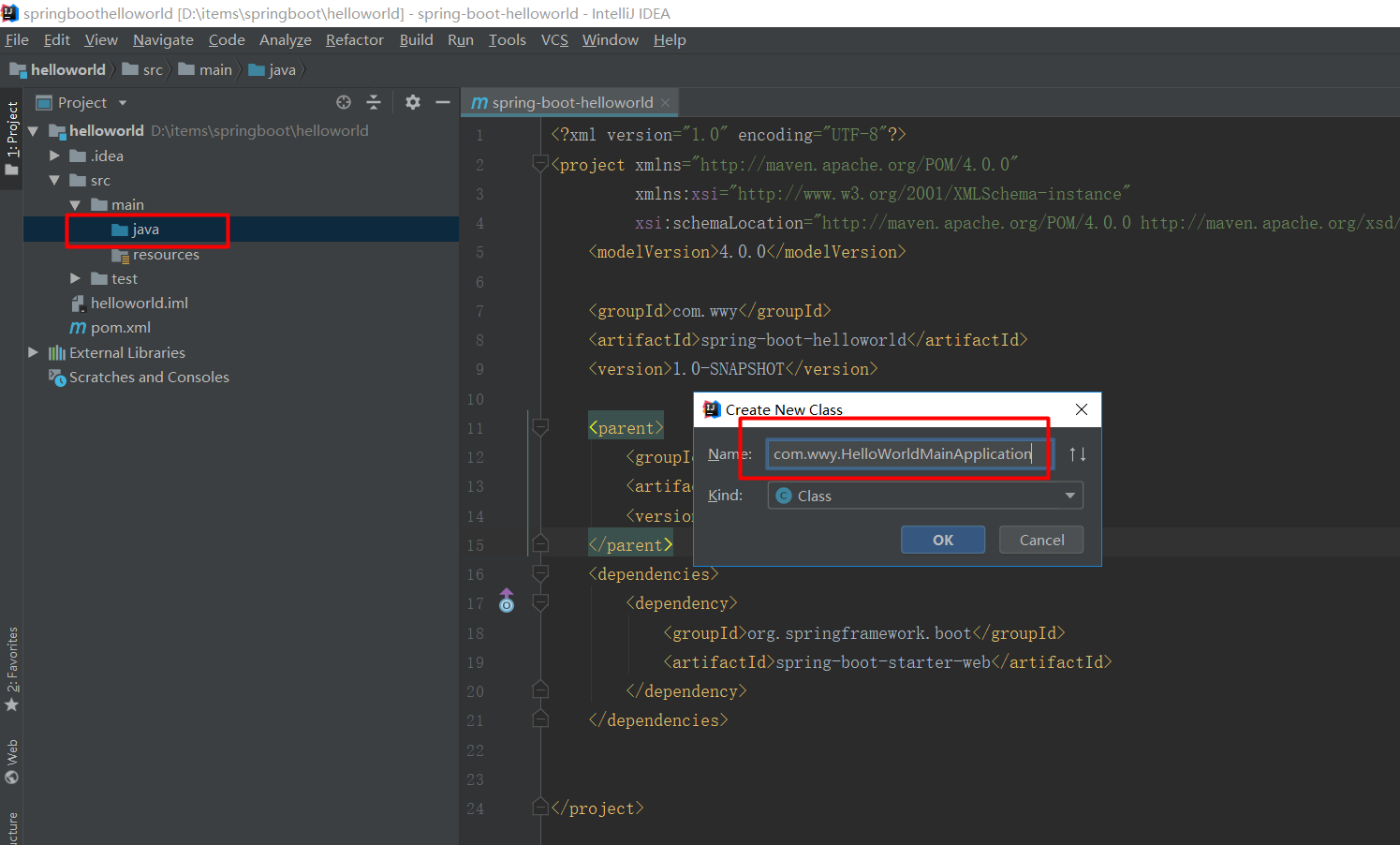
Task: Open the Run menu
Action: [x=461, y=39]
